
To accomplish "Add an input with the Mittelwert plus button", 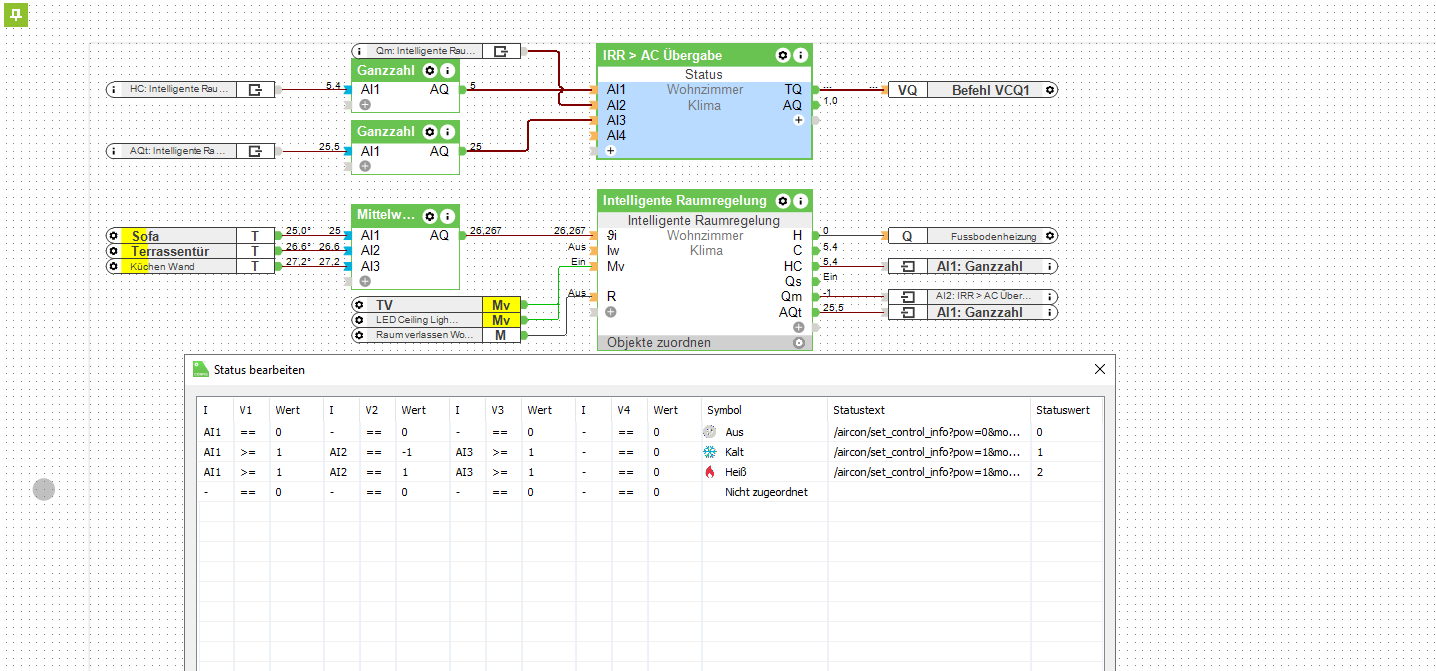I will [365, 281].
